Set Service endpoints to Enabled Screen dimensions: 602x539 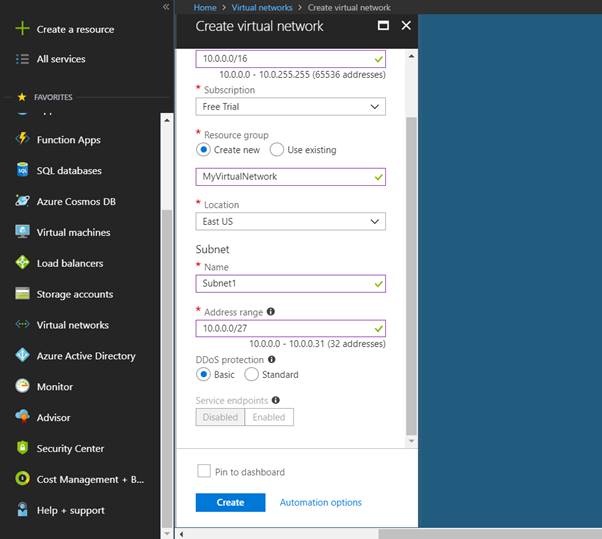269,417
